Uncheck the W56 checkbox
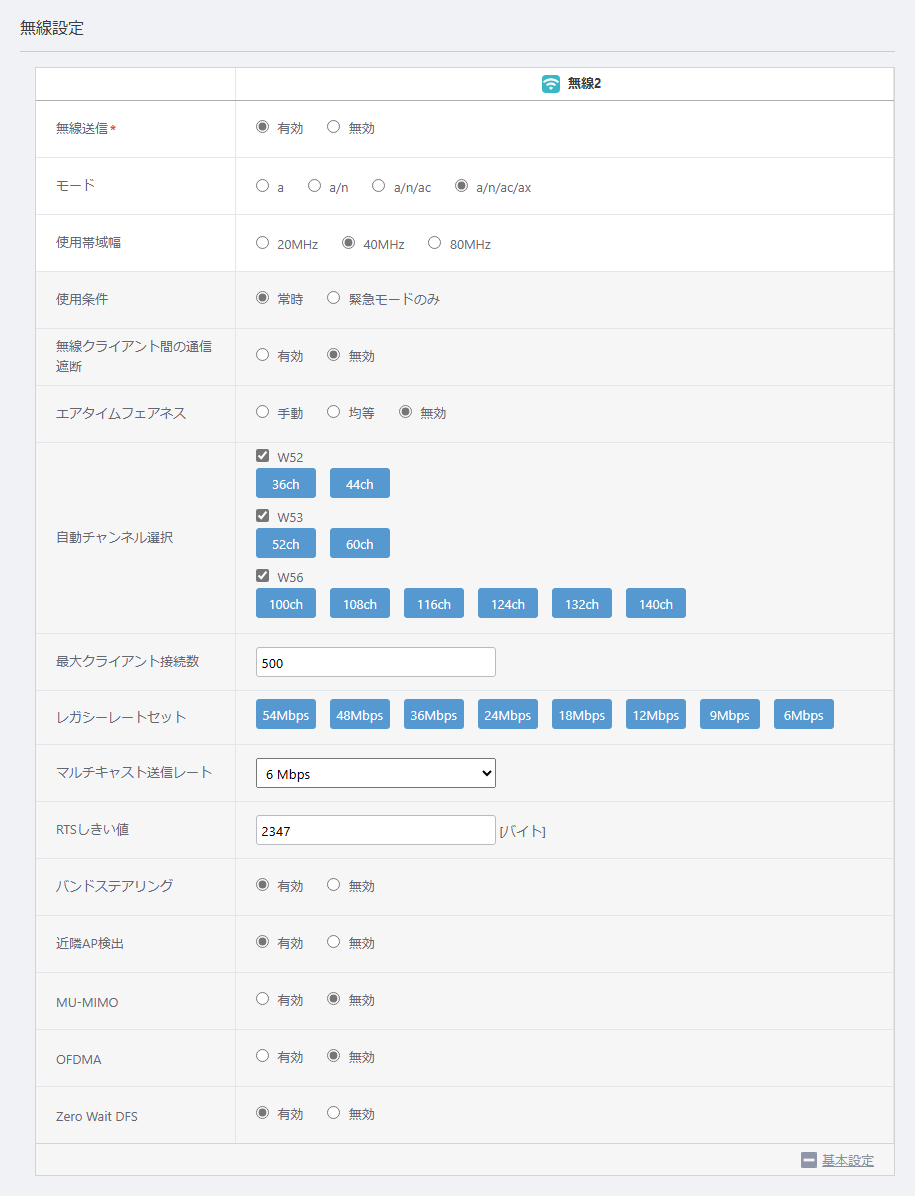Screen dimensions: 915x1196 (262, 575)
